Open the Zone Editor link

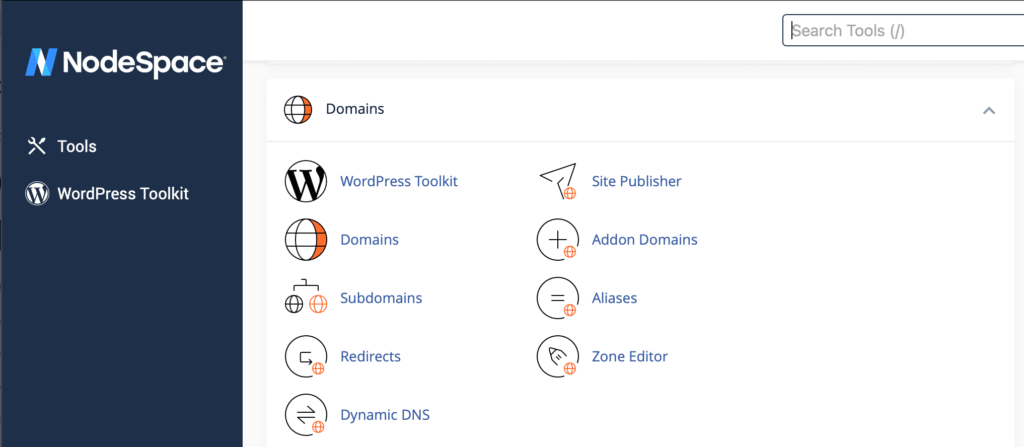630,357
